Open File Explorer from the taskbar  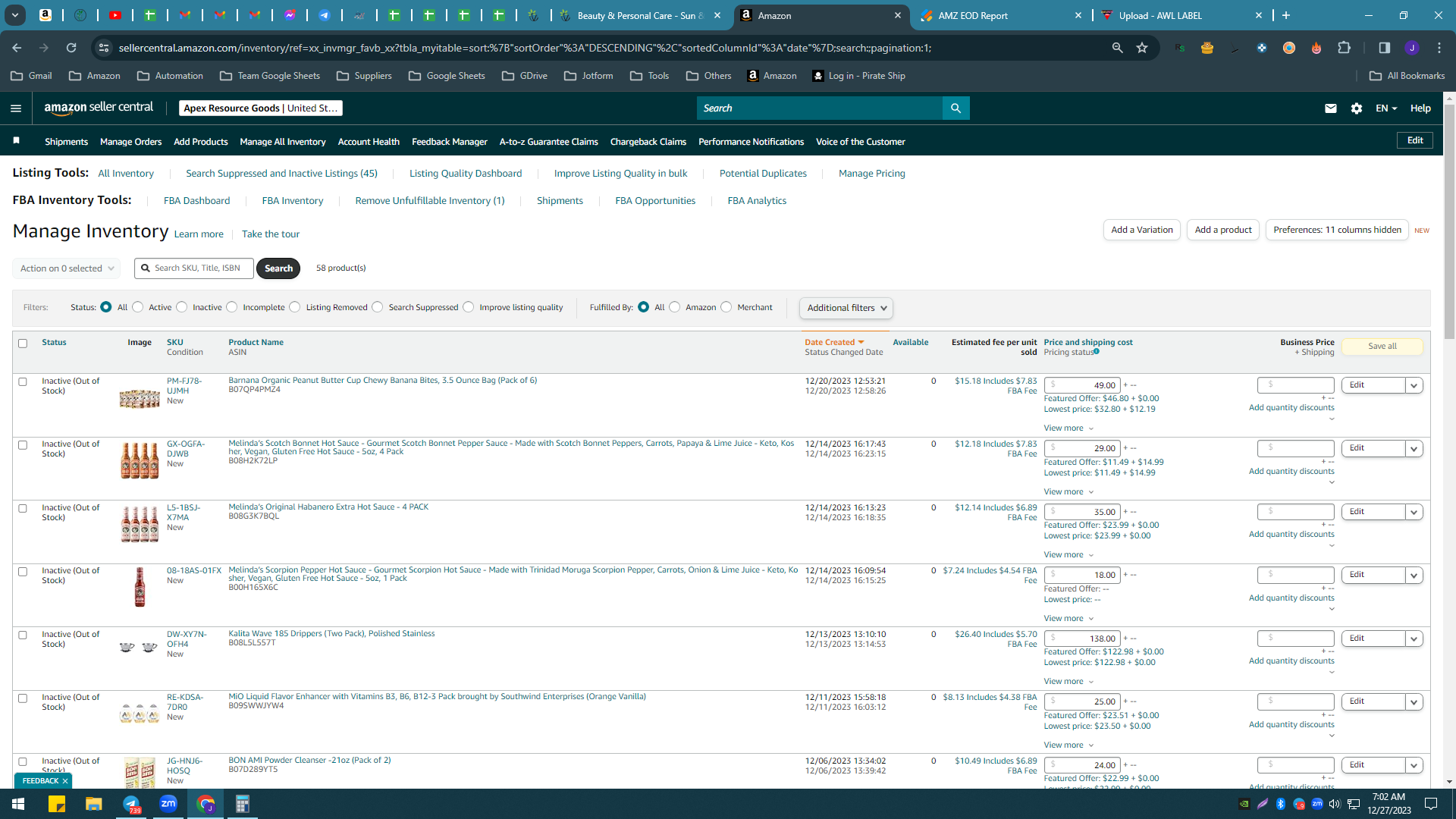pos(93,804)
